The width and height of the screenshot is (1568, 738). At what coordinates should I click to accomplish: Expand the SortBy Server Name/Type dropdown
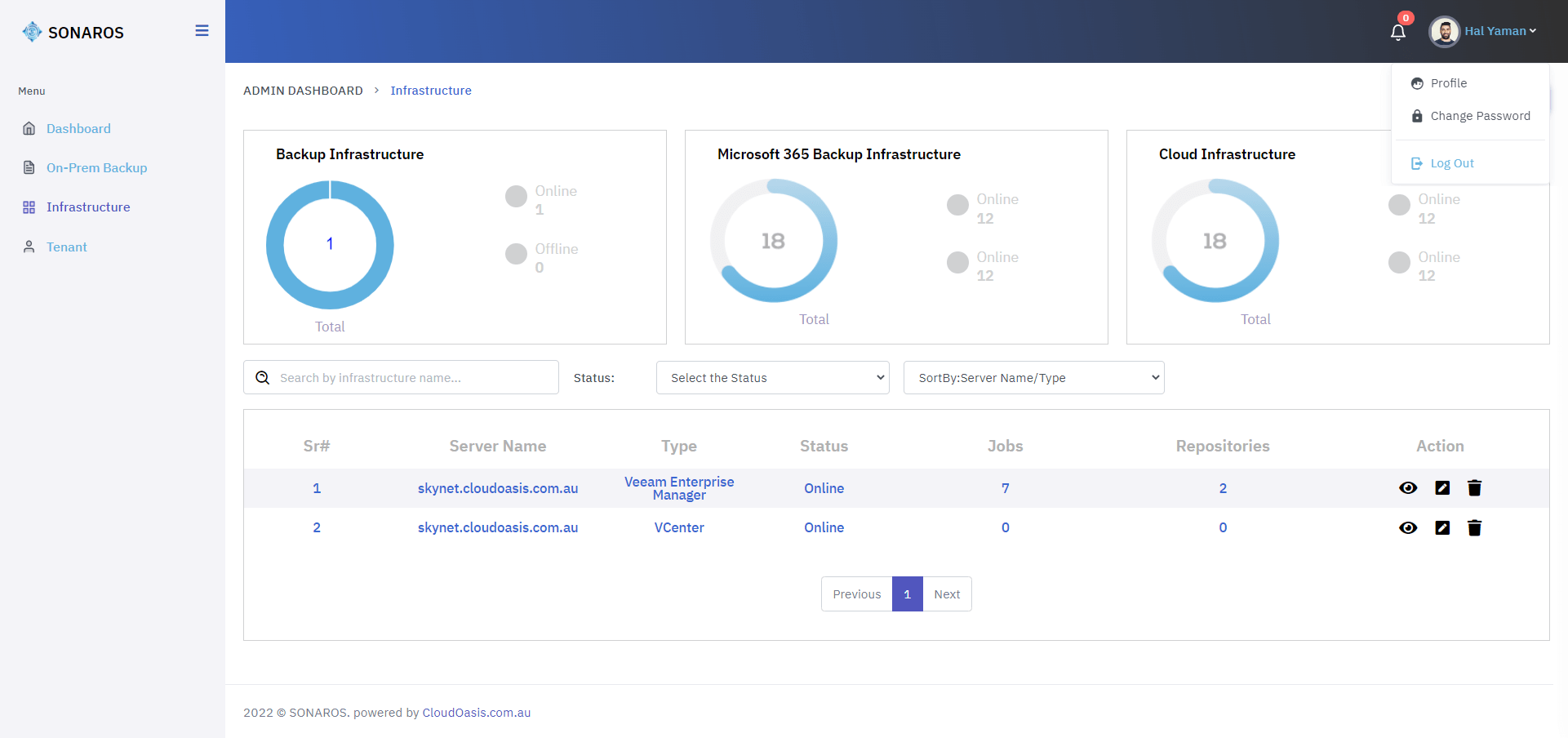[1033, 378]
